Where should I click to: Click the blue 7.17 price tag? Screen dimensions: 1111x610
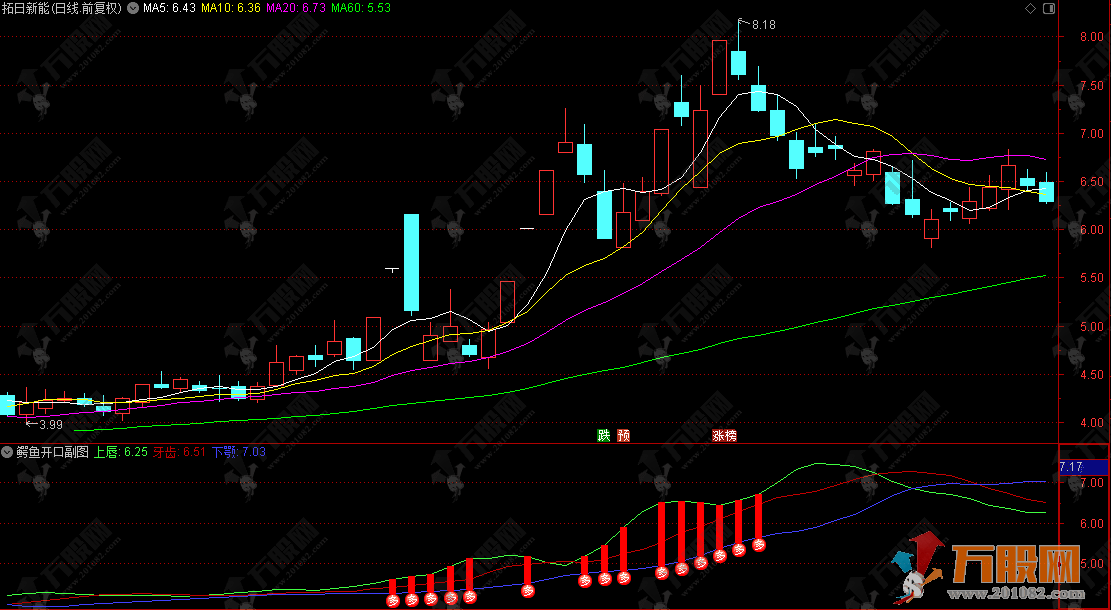pyautogui.click(x=1070, y=467)
